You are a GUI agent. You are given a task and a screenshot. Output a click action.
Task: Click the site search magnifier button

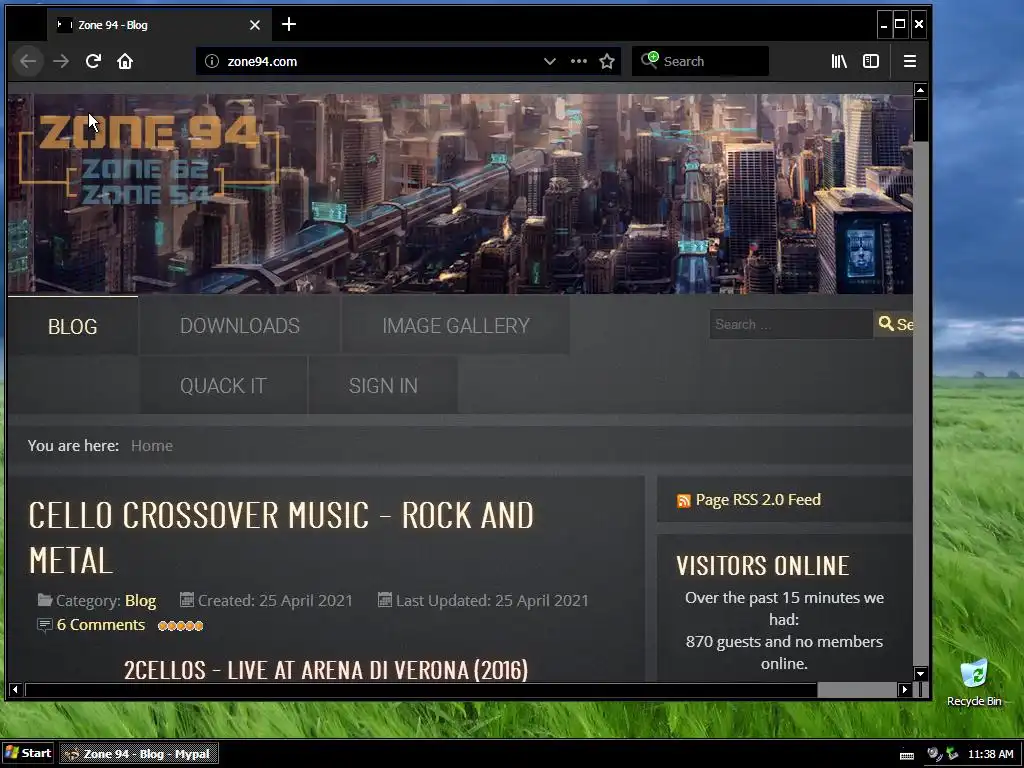893,324
